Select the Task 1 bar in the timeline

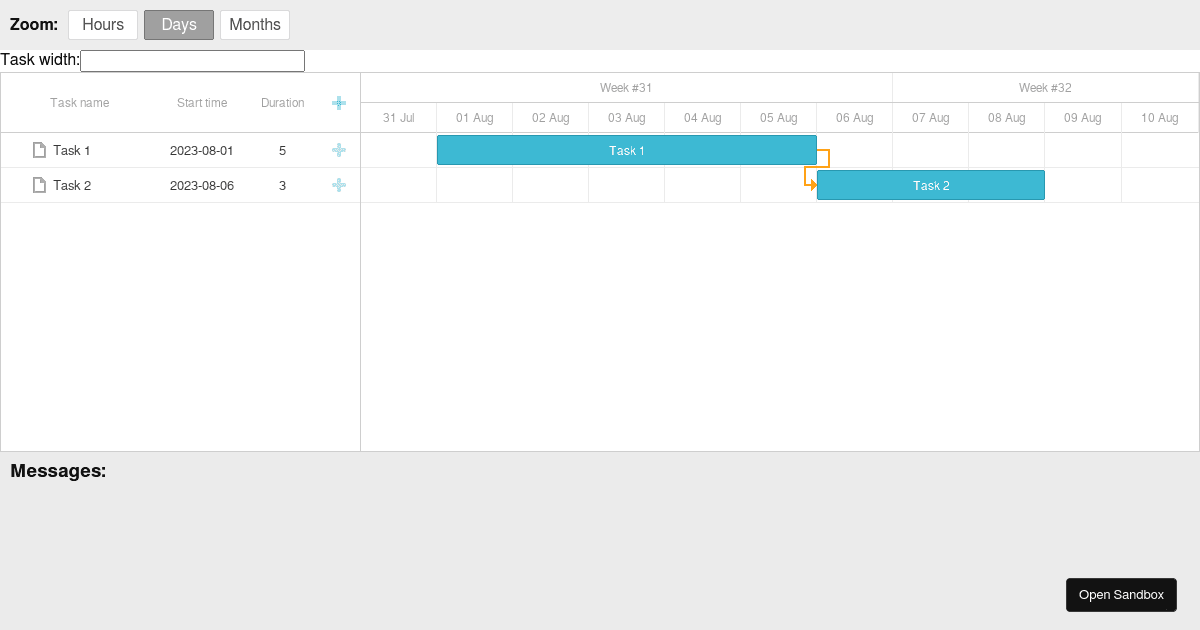click(627, 150)
